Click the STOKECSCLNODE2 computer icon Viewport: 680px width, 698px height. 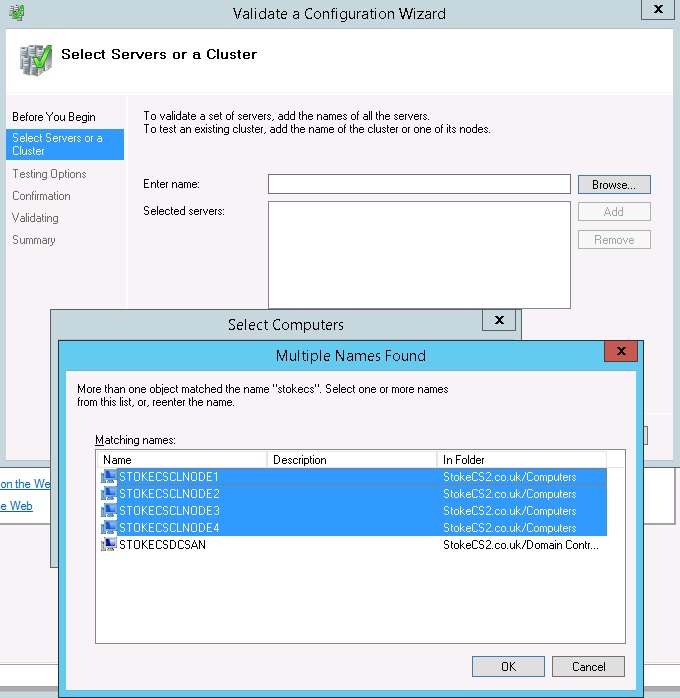(x=108, y=493)
